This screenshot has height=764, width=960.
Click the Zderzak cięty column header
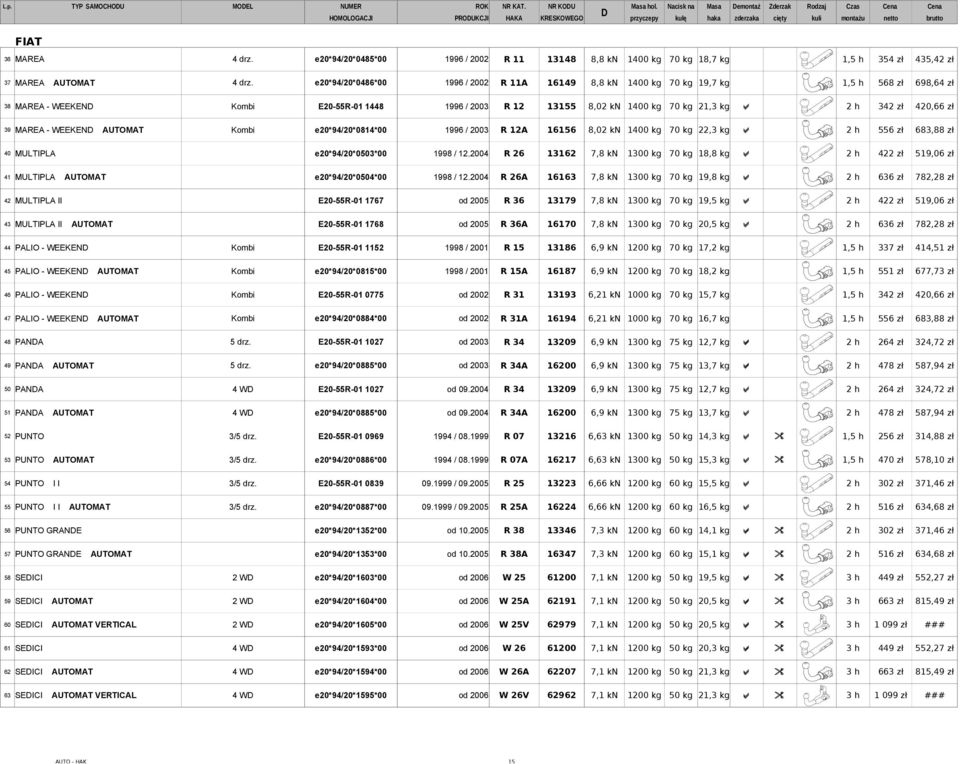(780, 12)
